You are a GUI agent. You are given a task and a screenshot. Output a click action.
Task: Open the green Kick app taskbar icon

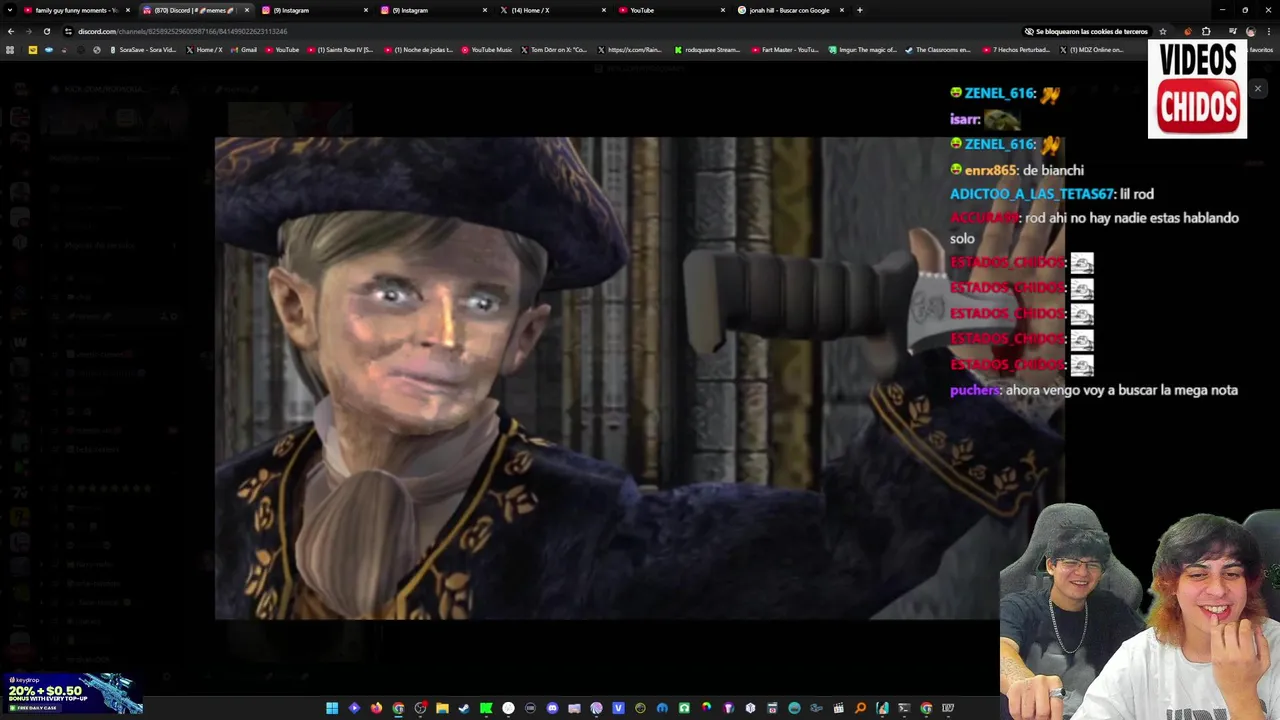tap(486, 708)
